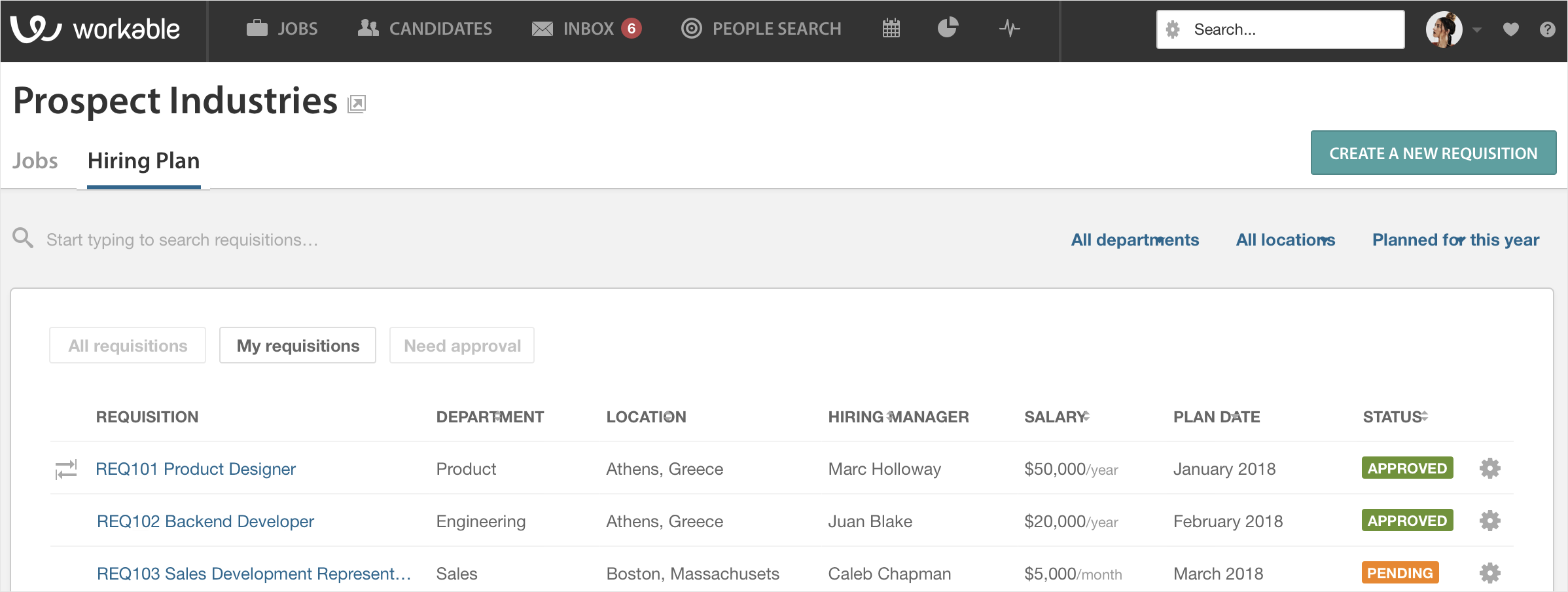Click the $5,000/month salary cell
Image resolution: width=1568 pixels, height=592 pixels.
coord(1073,574)
